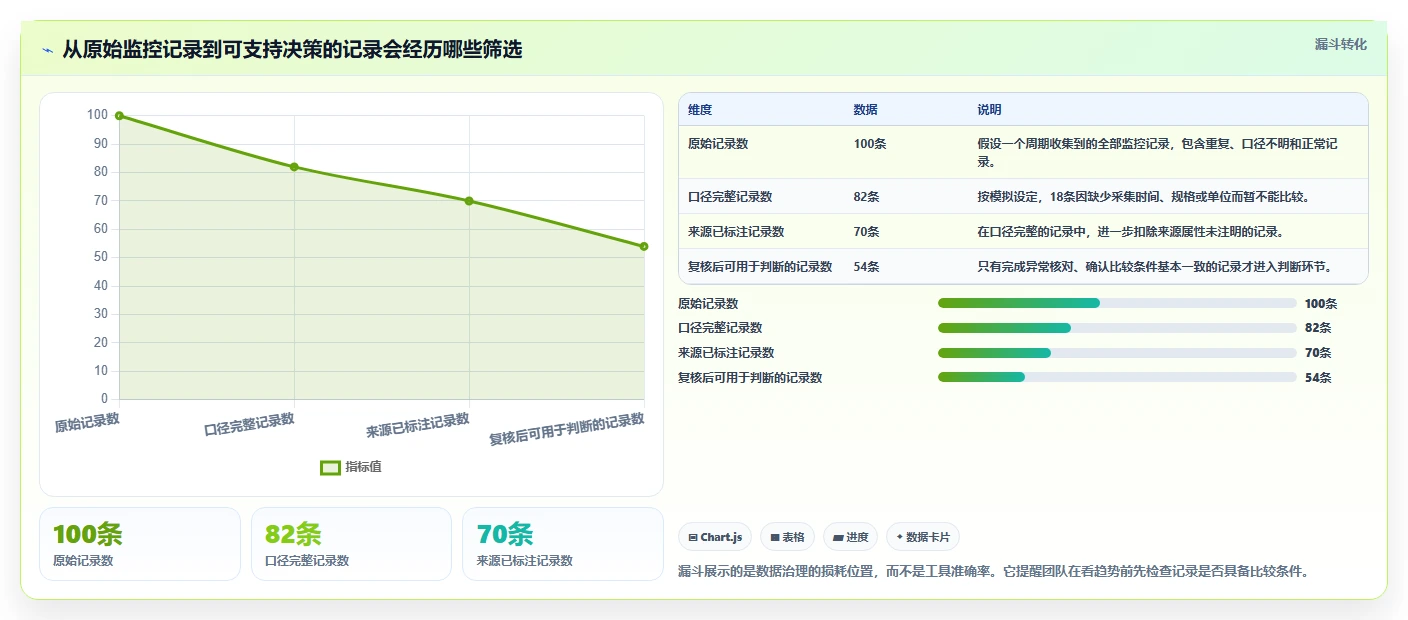Click the chart data point at 100

[x=119, y=116]
